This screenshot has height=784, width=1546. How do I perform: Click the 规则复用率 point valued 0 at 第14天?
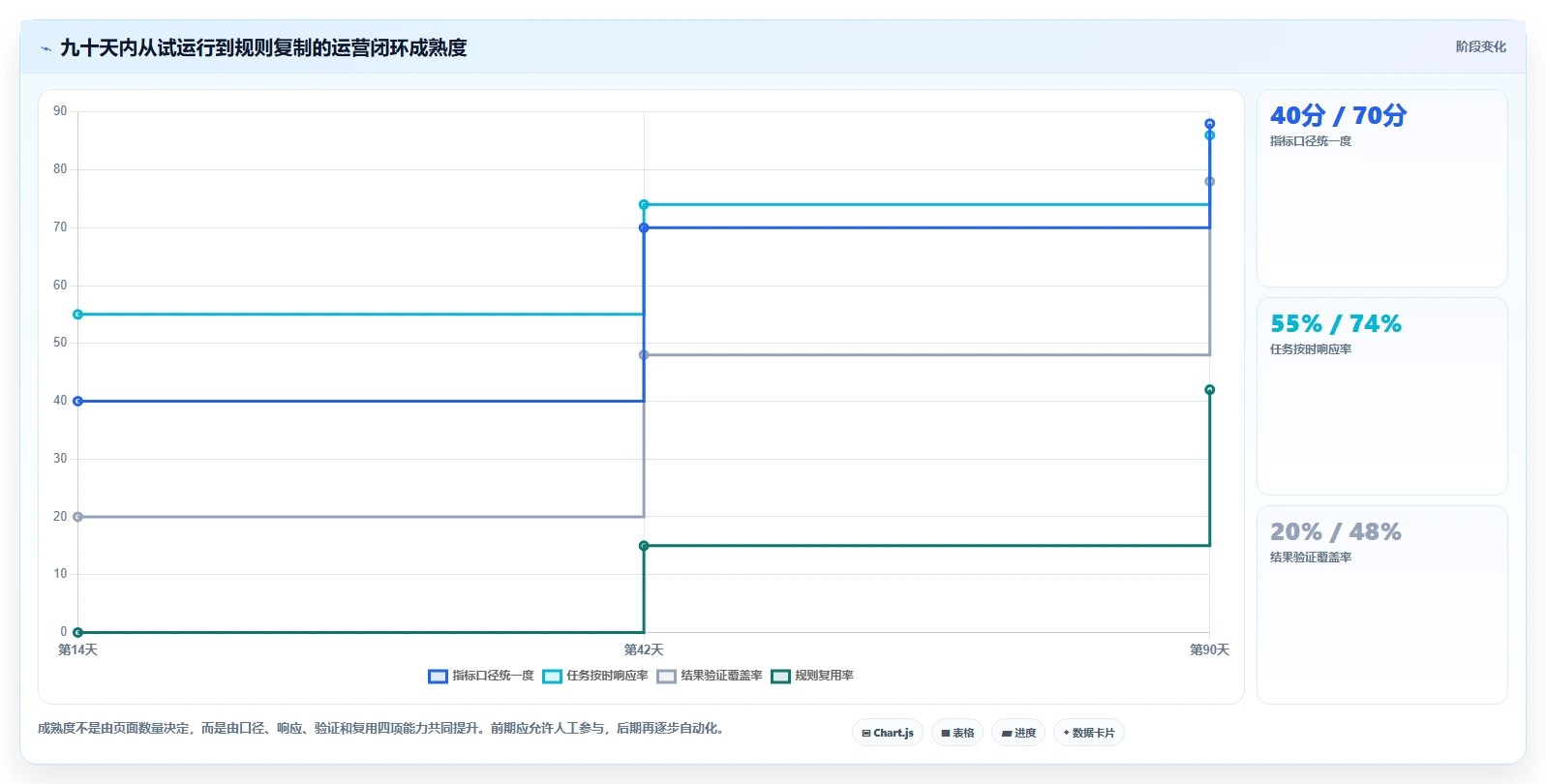point(78,632)
